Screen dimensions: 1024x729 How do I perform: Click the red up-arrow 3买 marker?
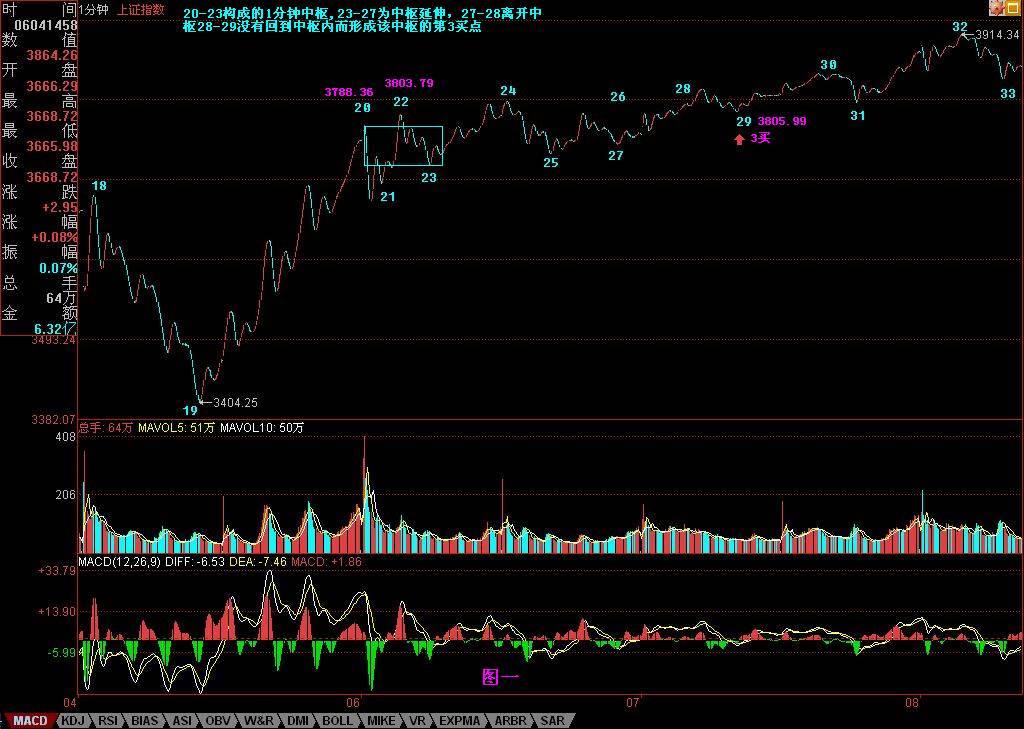740,139
